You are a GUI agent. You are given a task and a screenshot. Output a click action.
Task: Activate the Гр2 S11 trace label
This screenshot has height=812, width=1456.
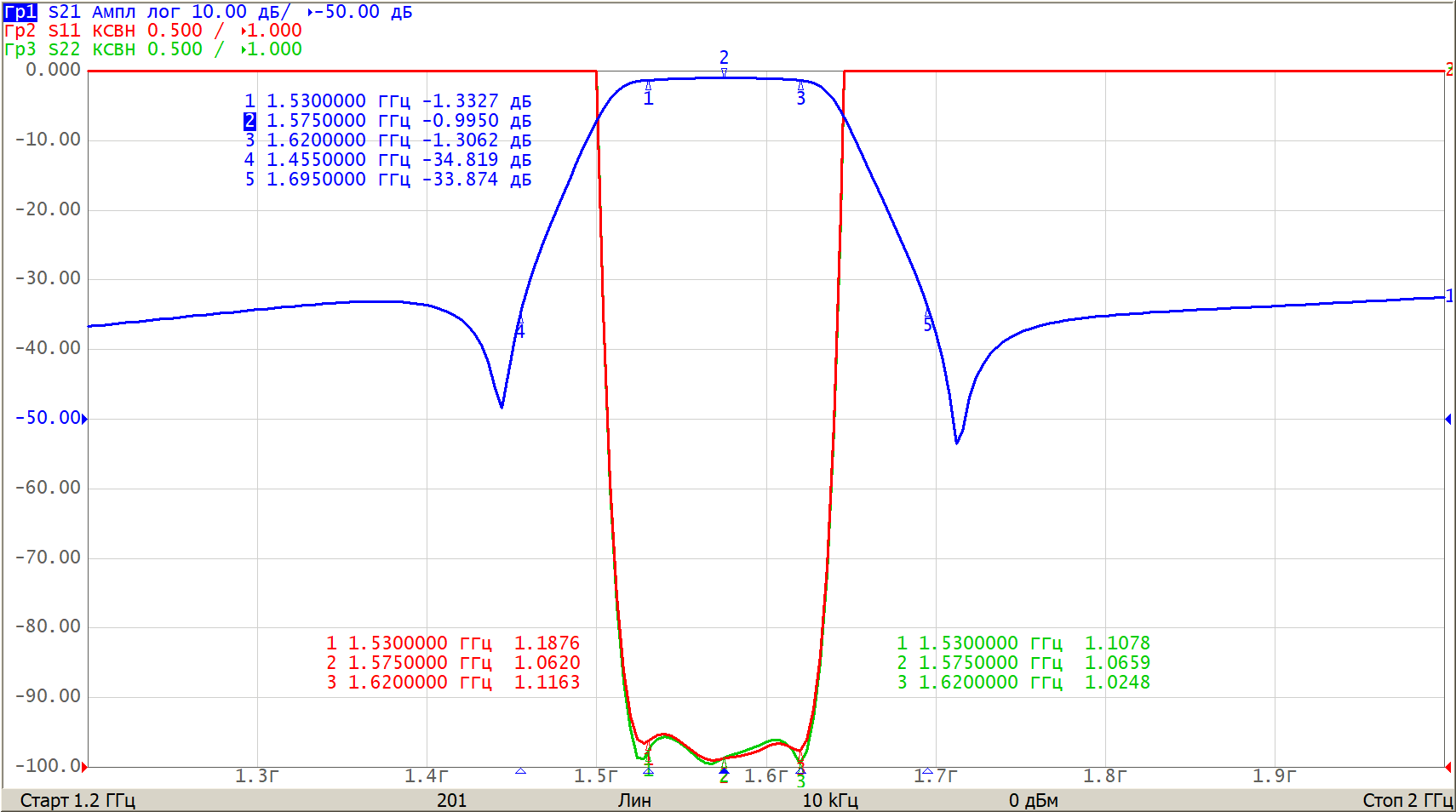(20, 31)
